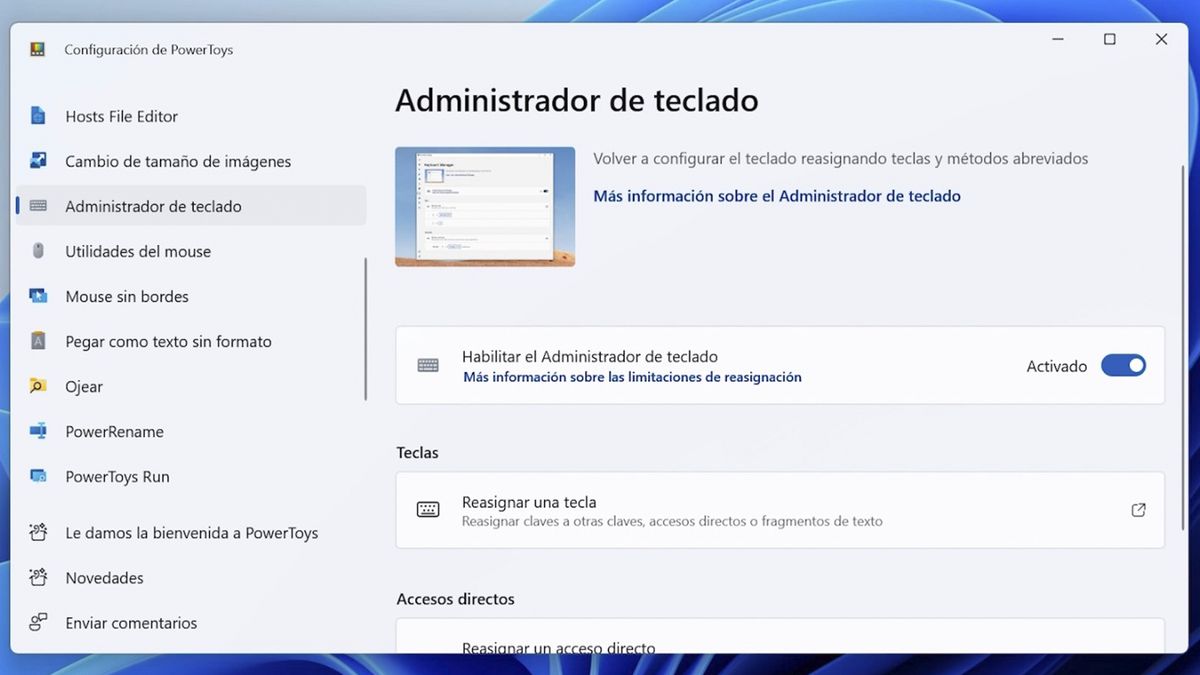Disable the Administrador de teclado toggle
Screen dimensions: 1200x675
[1123, 365]
